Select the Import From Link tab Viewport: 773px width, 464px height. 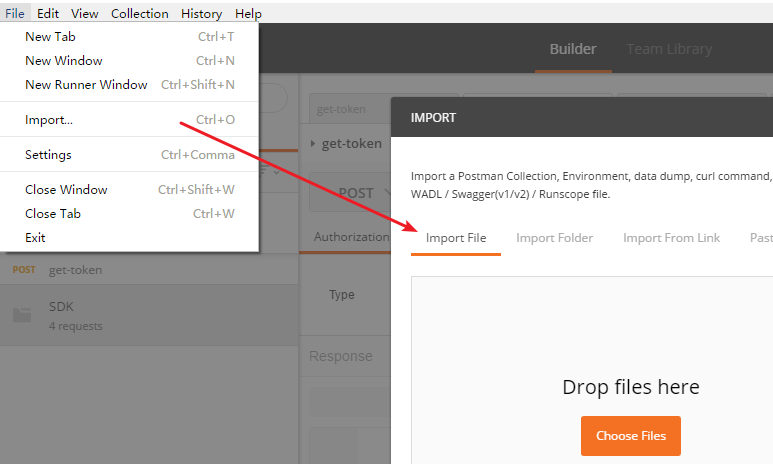tap(671, 238)
